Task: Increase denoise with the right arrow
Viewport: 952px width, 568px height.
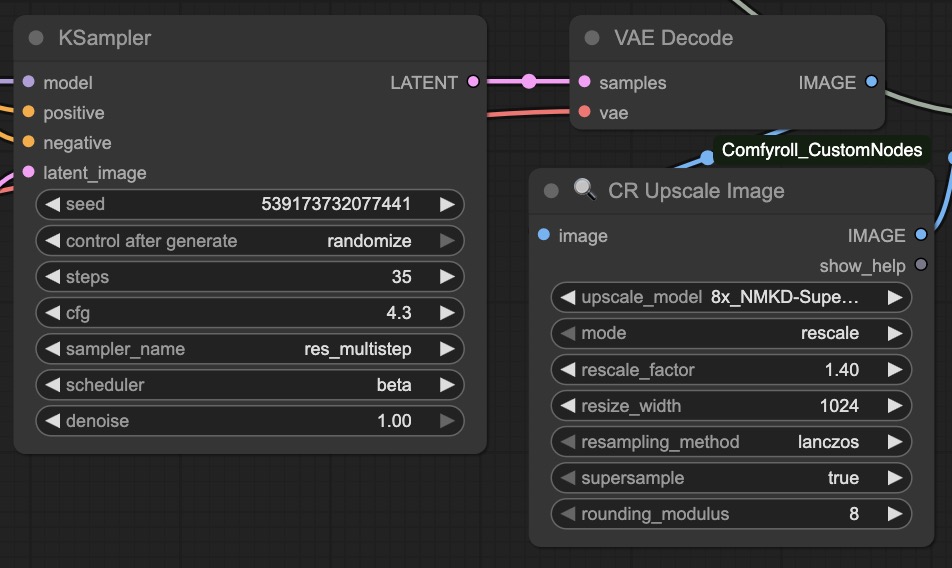Action: pyautogui.click(x=447, y=421)
